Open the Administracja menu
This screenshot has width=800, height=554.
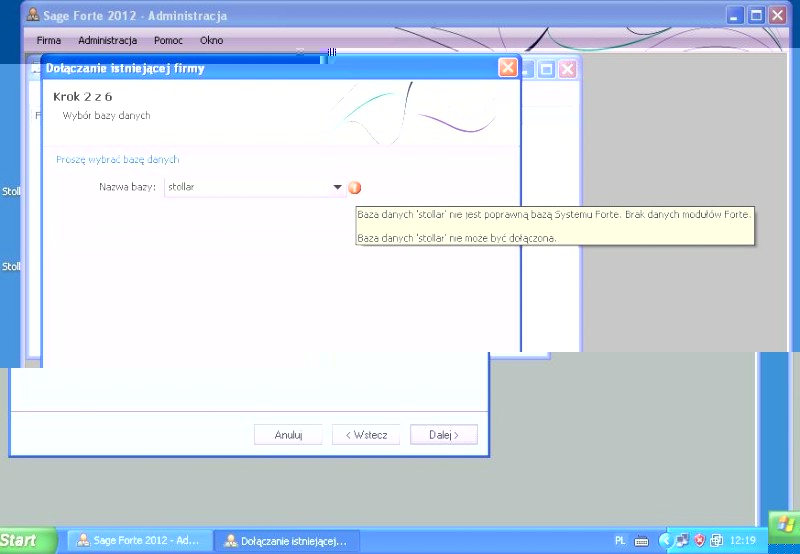click(x=108, y=40)
